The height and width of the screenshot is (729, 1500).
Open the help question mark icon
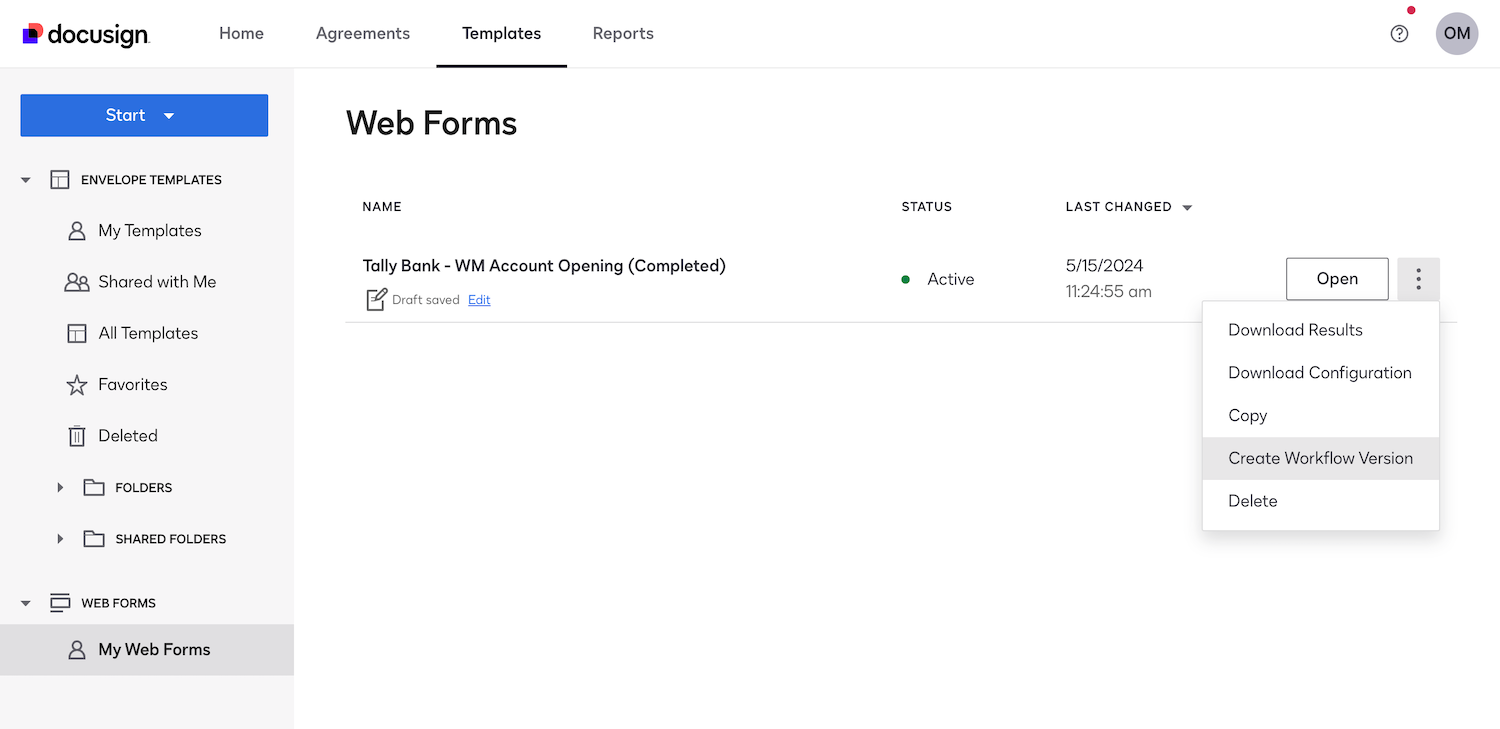point(1399,33)
